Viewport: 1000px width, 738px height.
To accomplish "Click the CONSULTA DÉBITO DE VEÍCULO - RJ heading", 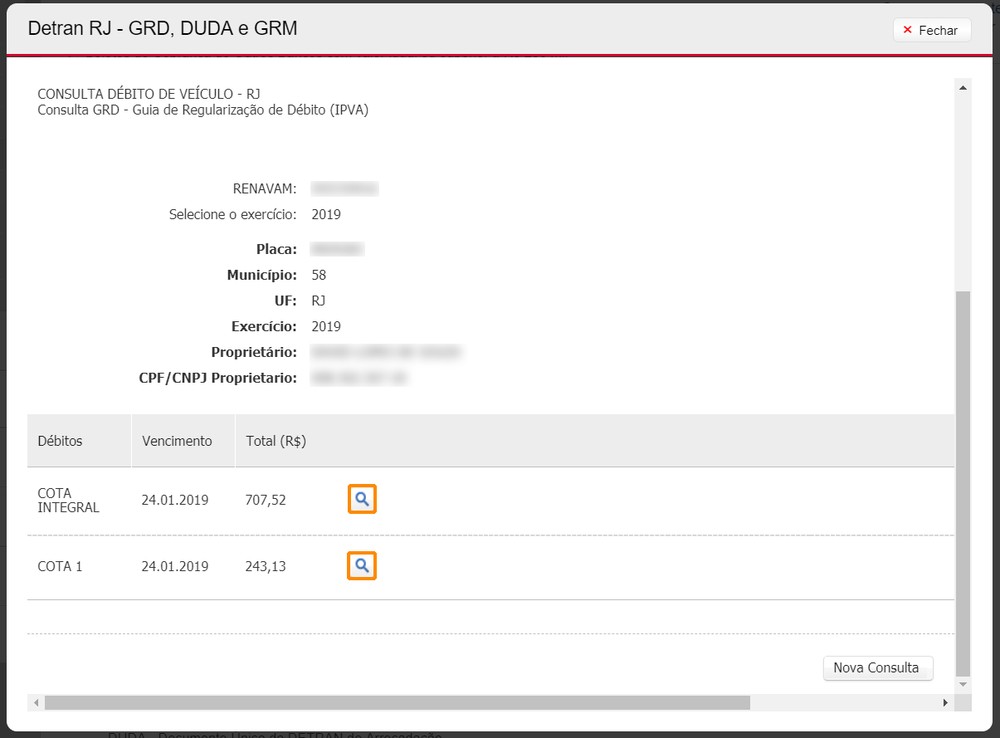I will 149,94.
